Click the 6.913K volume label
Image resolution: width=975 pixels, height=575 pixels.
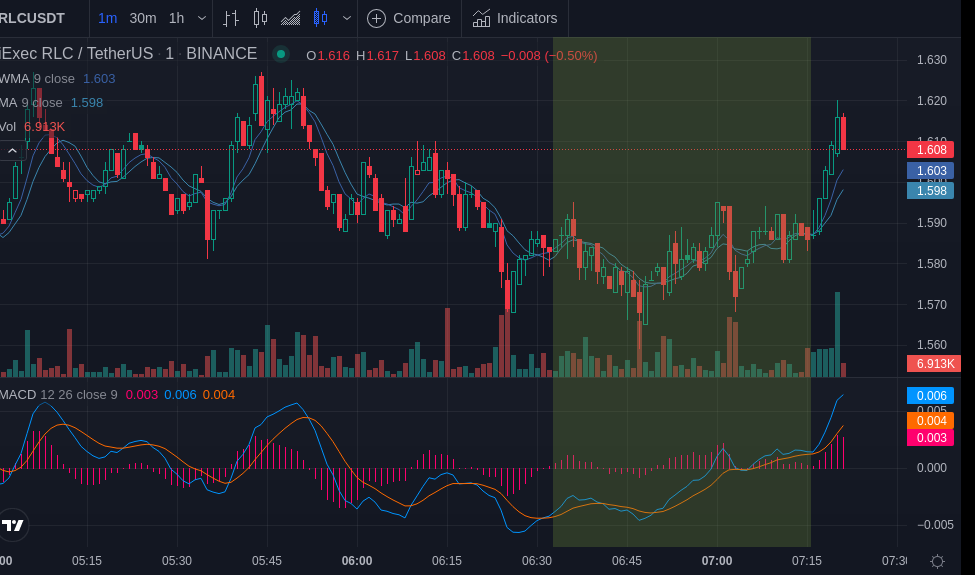point(935,364)
